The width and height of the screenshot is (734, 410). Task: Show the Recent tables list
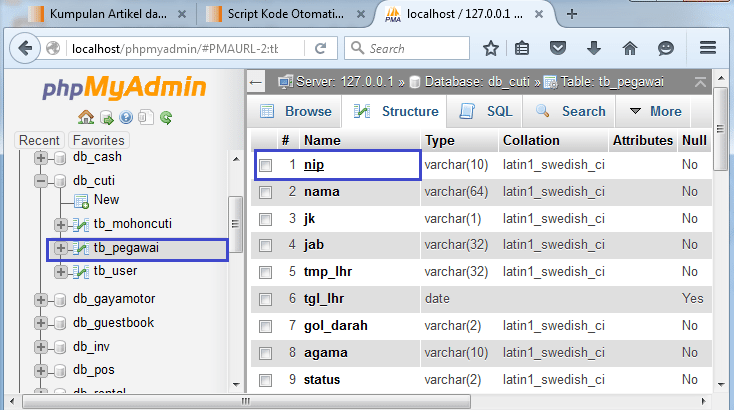pos(39,140)
